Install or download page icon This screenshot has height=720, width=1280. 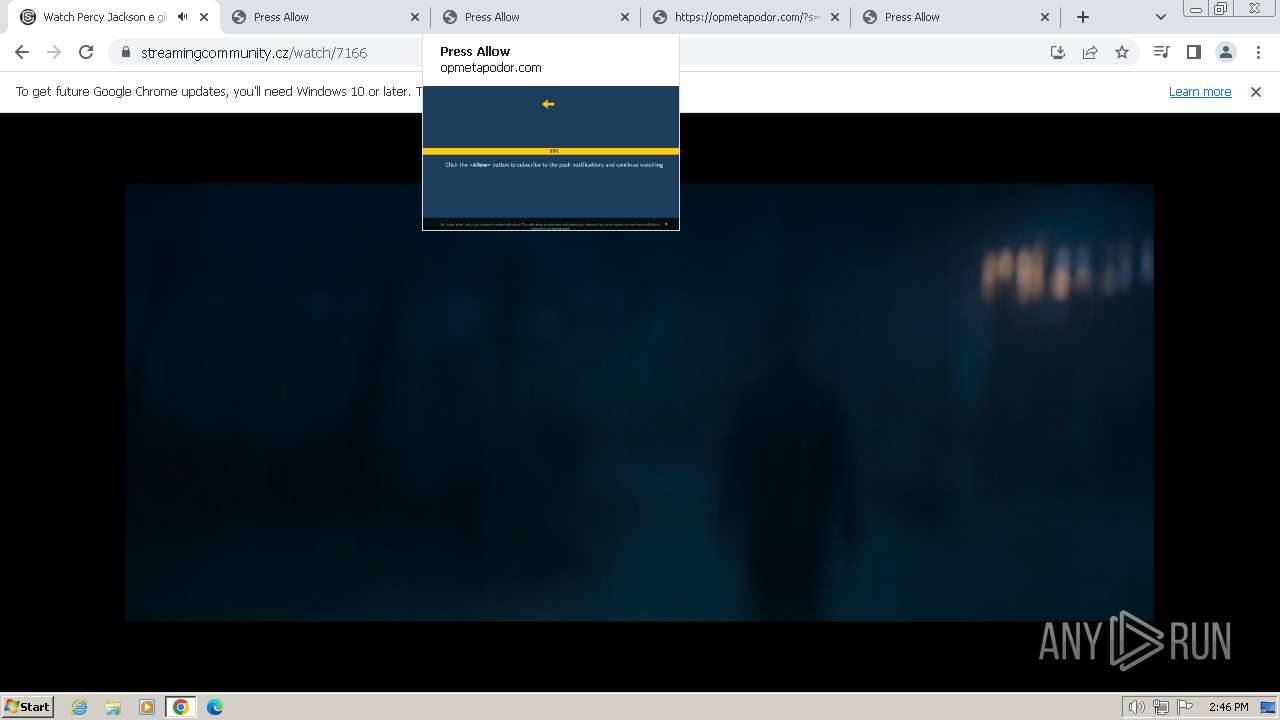(1058, 53)
